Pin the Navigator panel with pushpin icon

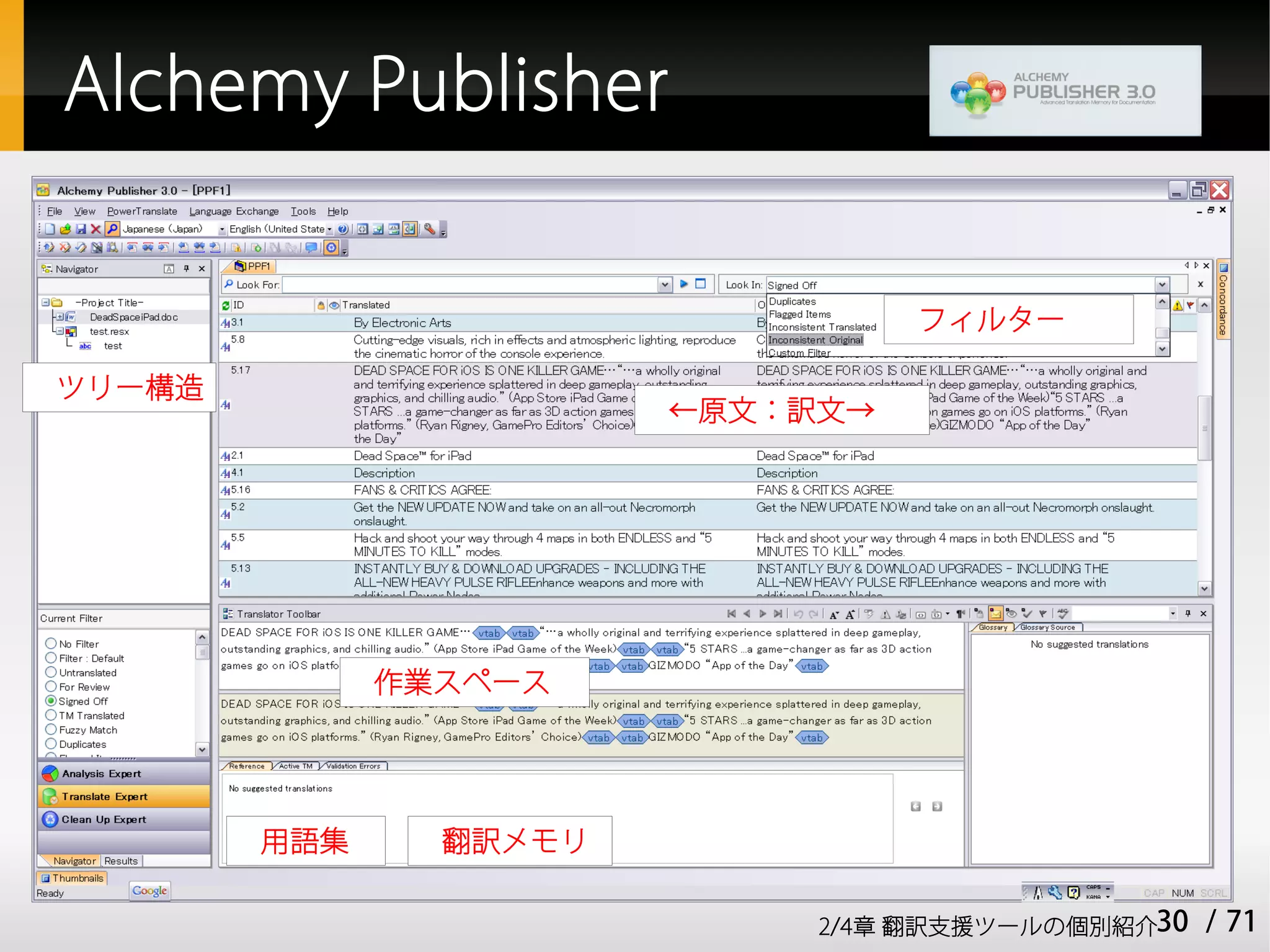(187, 269)
